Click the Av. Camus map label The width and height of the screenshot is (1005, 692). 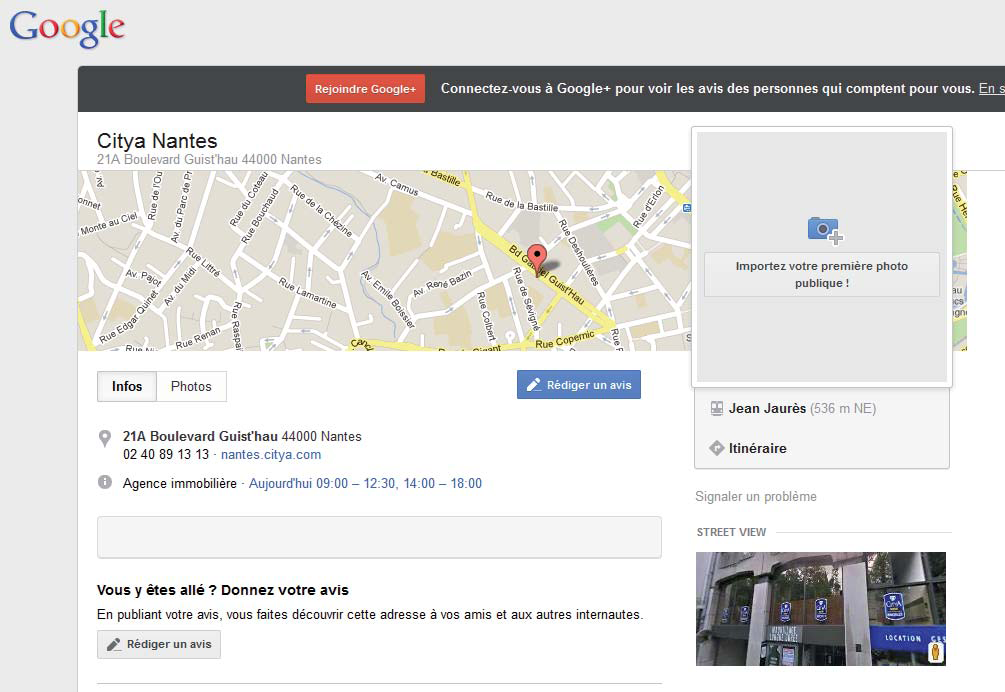click(397, 184)
